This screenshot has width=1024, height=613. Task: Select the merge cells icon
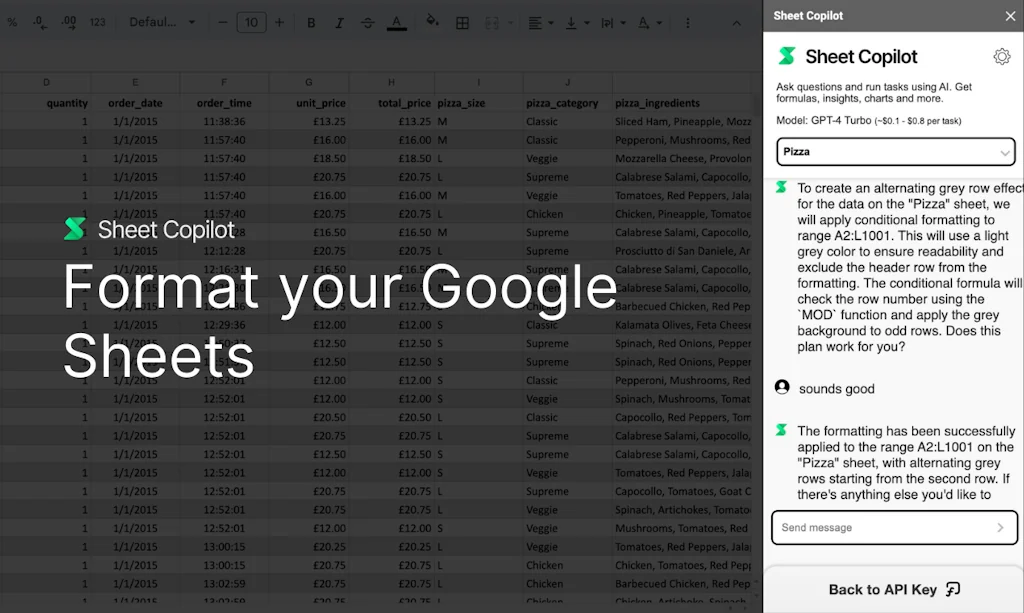coord(491,20)
